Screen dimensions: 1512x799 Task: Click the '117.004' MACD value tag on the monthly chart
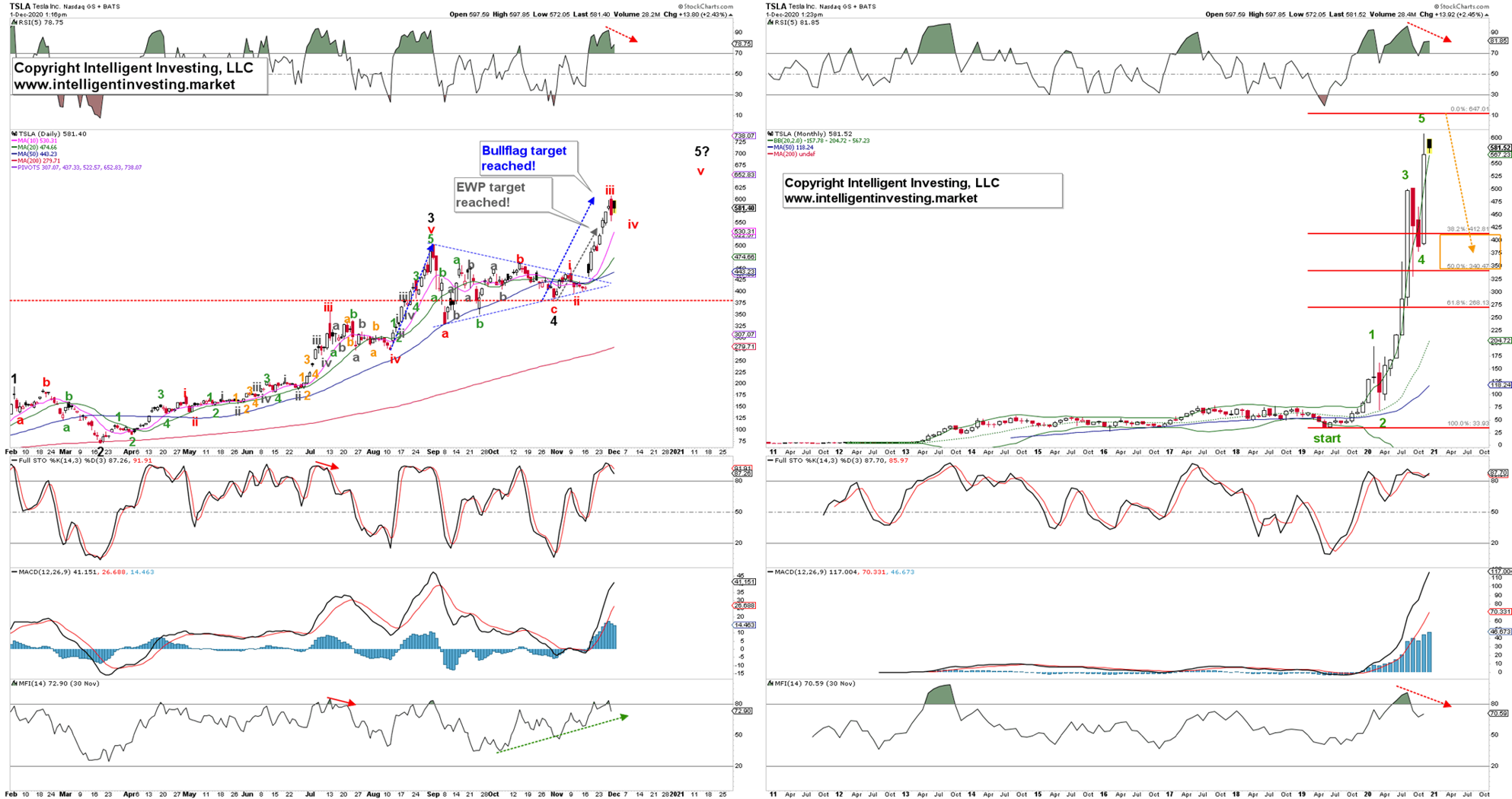pyautogui.click(x=1500, y=571)
